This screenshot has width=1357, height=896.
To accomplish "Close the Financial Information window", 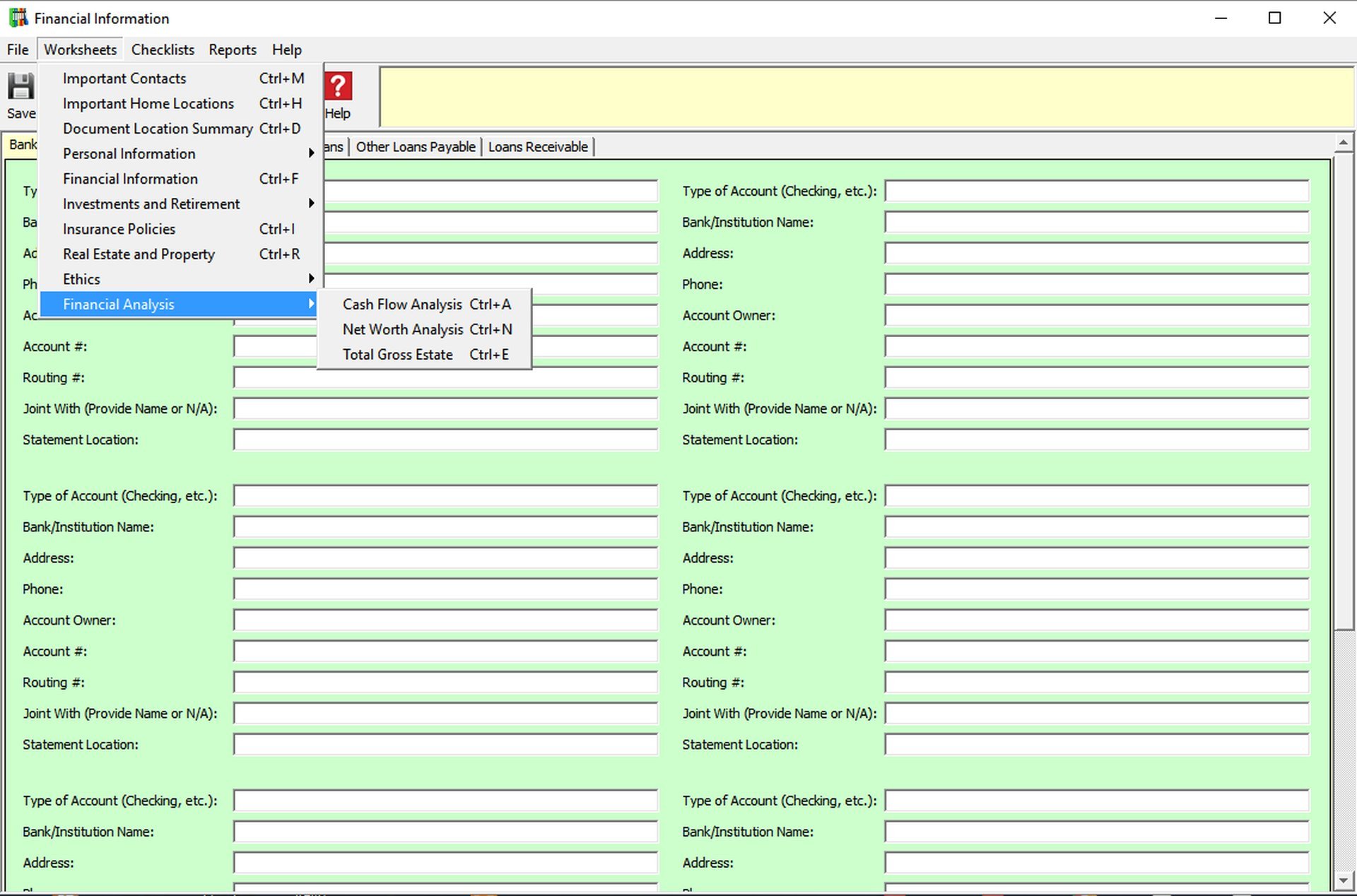I will click(1329, 18).
